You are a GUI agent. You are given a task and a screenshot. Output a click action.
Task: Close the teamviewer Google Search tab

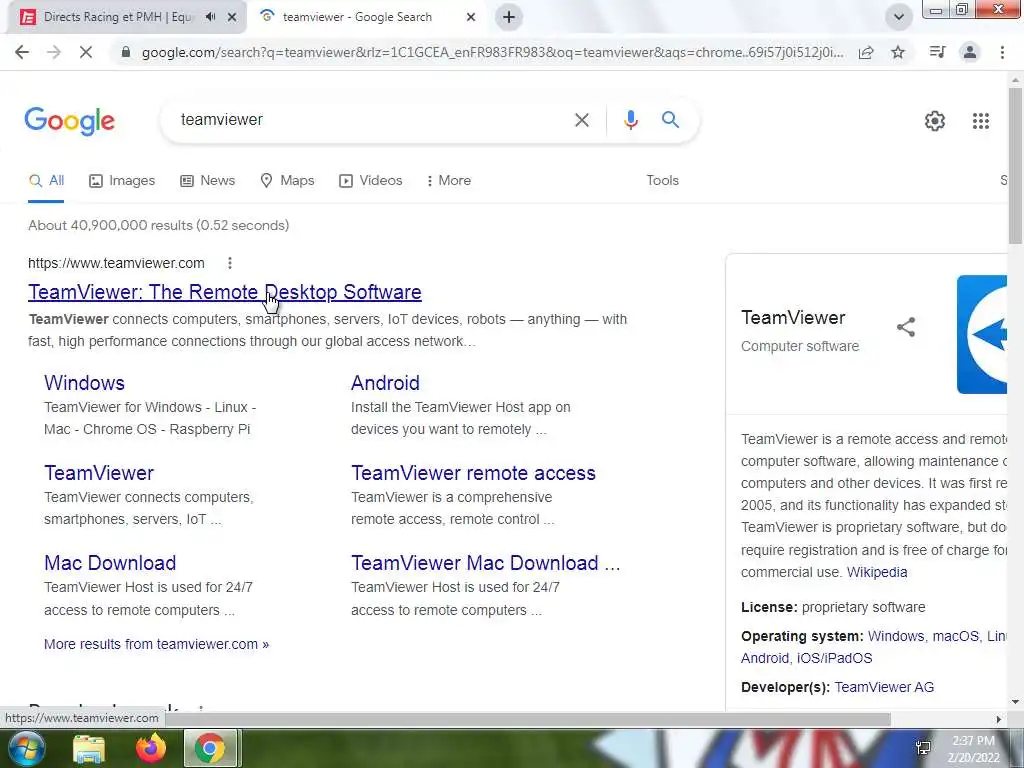(471, 17)
